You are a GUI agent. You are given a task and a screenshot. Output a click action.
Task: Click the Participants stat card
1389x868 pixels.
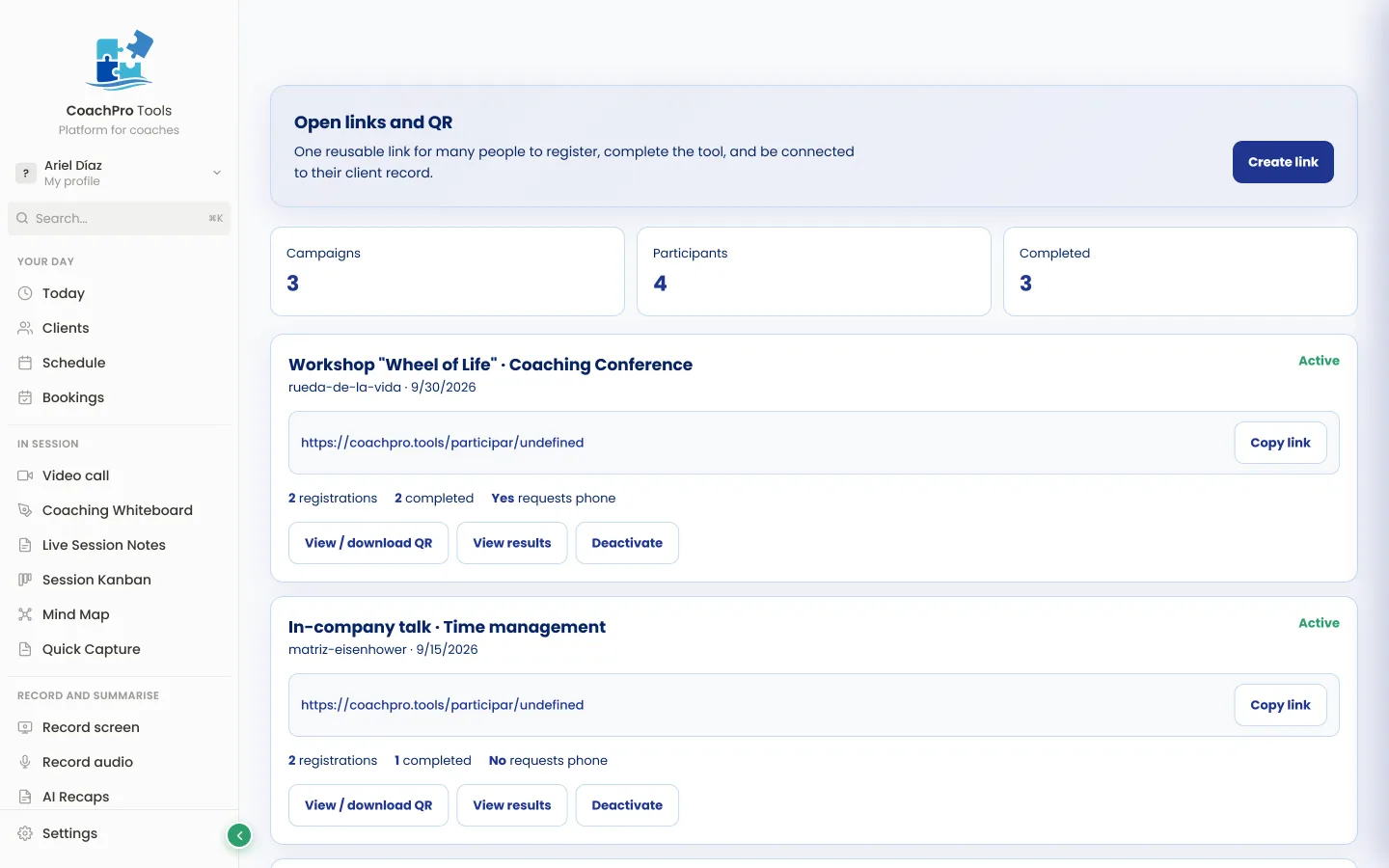point(814,271)
